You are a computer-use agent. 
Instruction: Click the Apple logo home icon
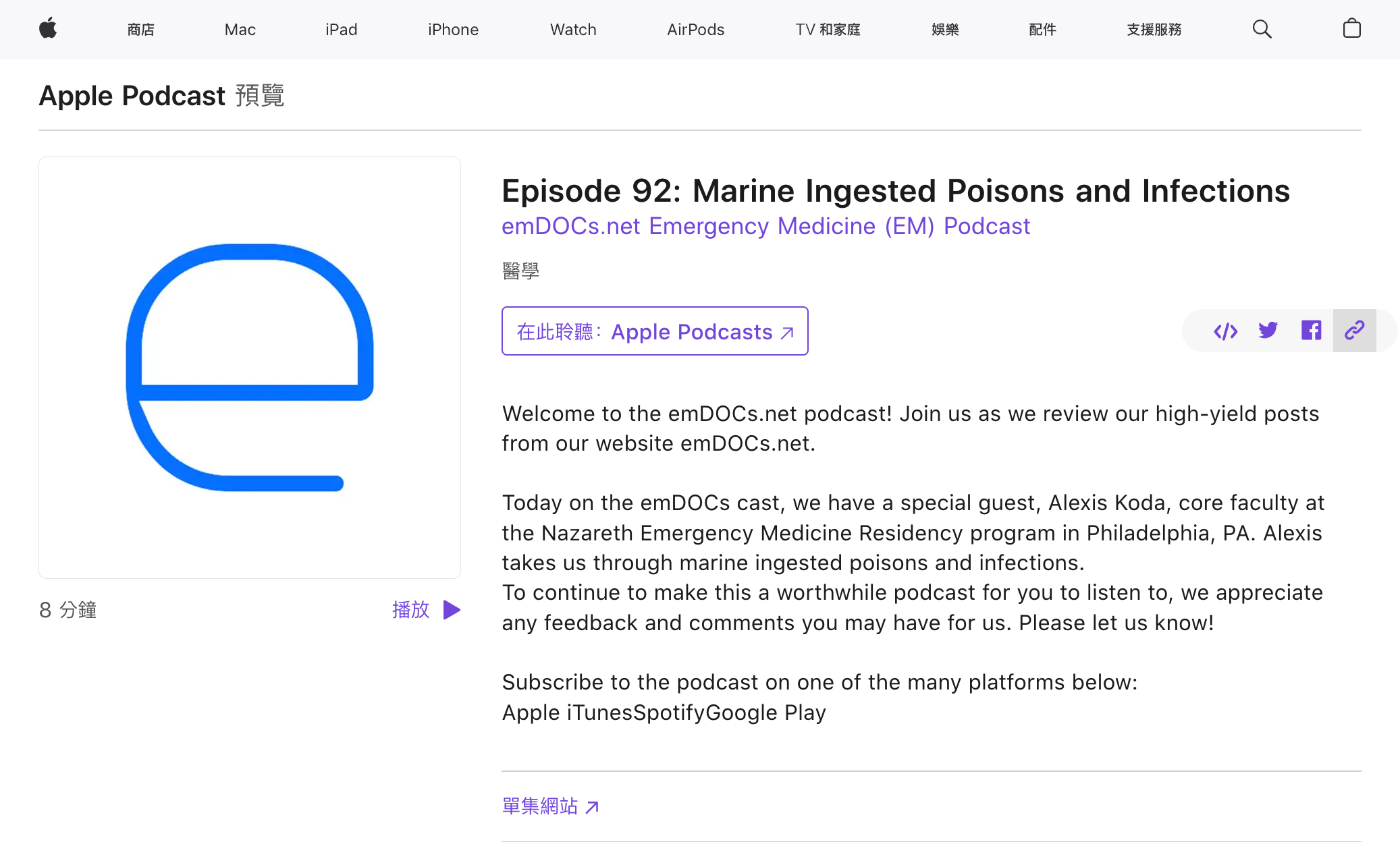tap(48, 29)
